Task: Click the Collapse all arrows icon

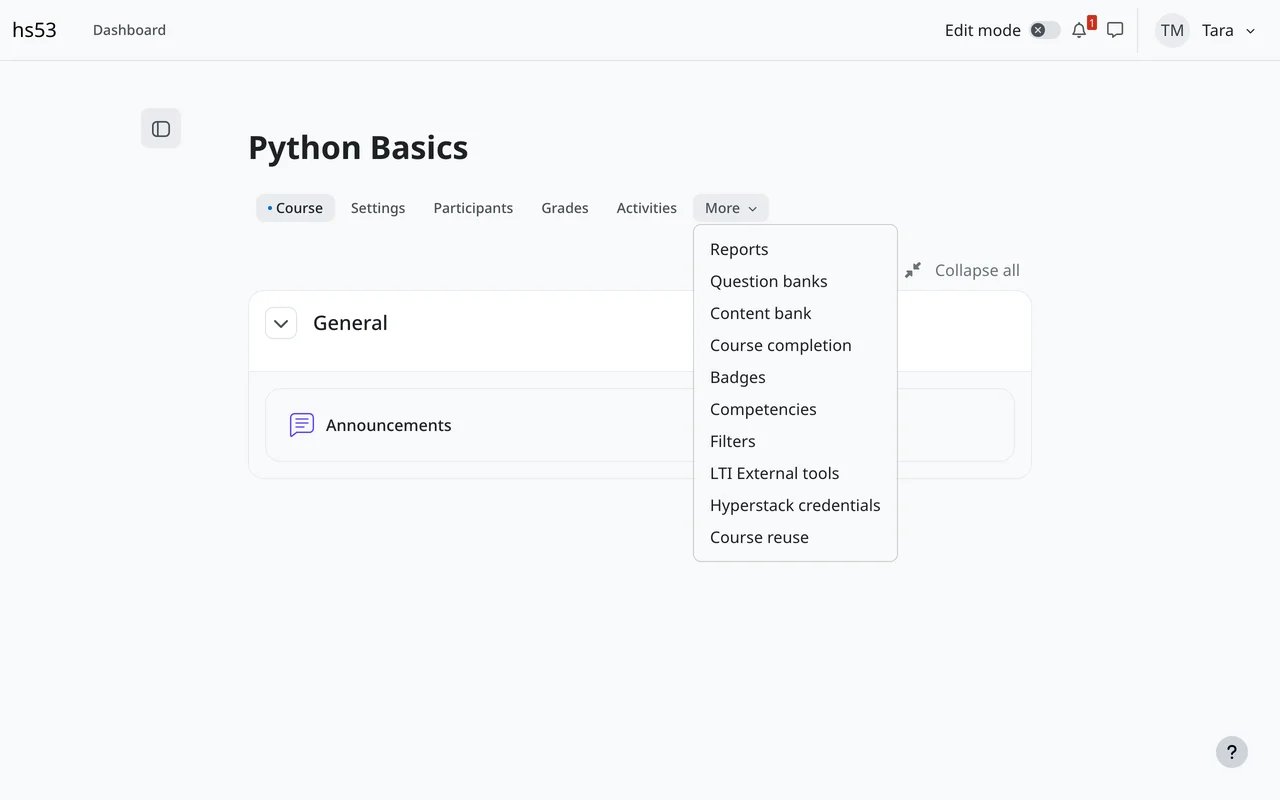Action: [913, 270]
